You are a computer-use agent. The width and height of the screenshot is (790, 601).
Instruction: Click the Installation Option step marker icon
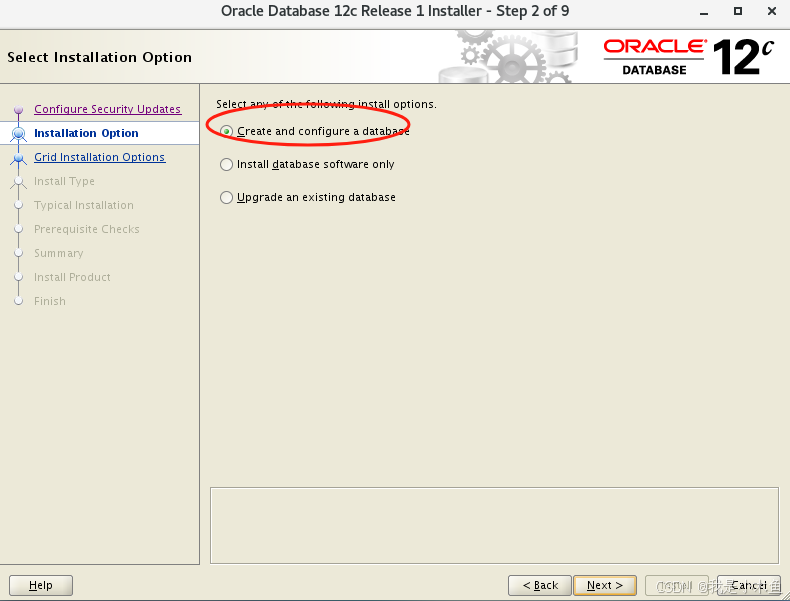click(x=19, y=133)
